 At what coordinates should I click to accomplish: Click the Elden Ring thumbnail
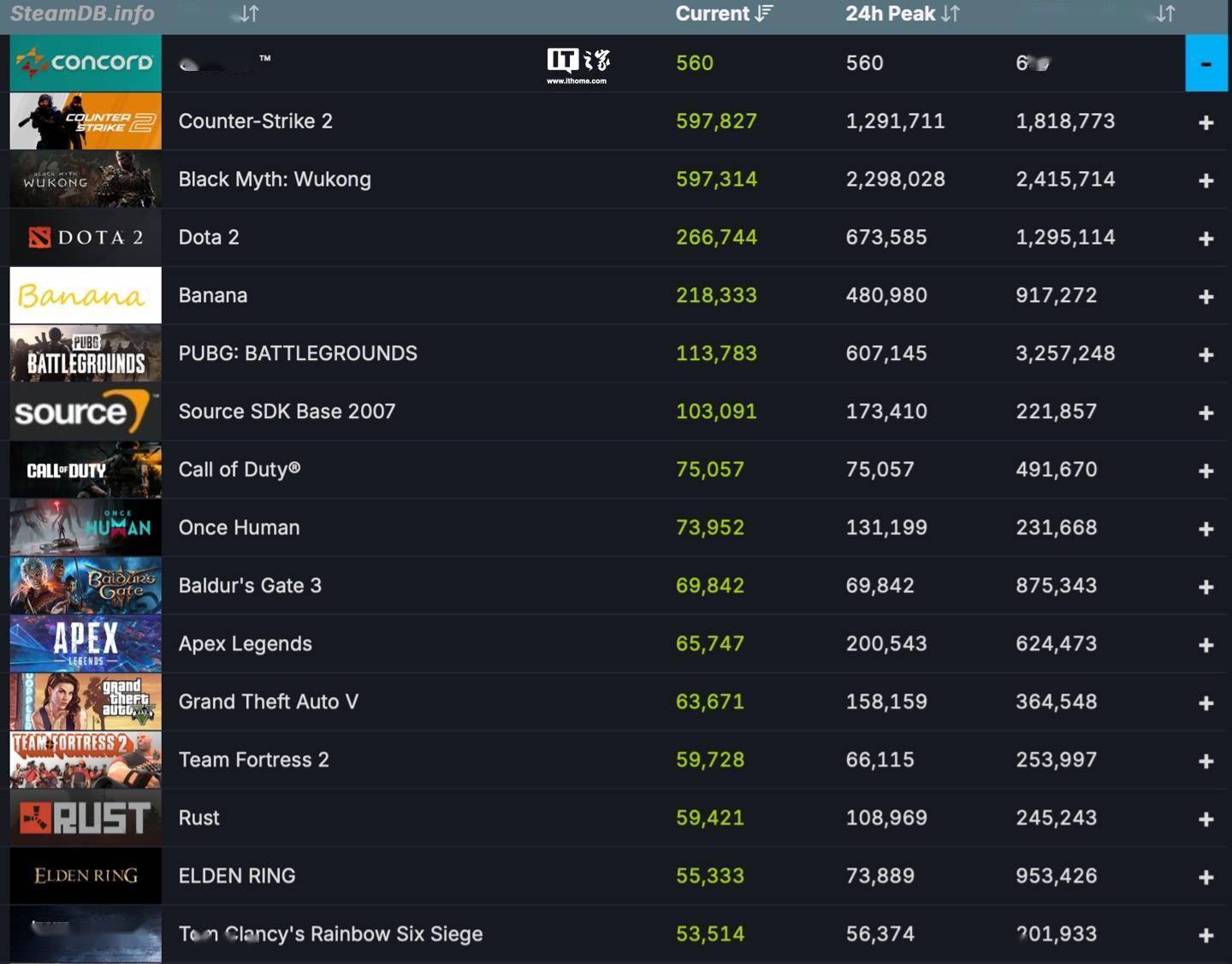tap(86, 877)
